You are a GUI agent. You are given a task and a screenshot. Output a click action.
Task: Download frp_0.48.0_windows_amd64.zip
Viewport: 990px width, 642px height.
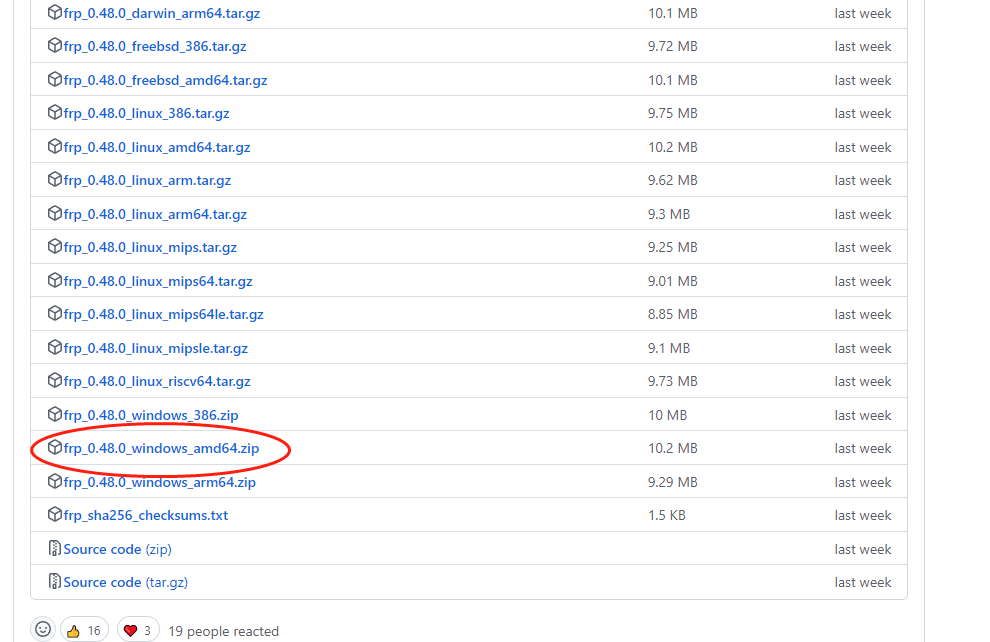tap(161, 448)
